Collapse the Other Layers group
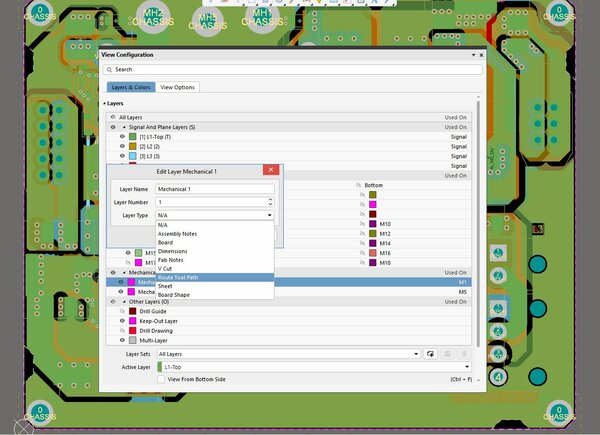600x435 pixels. [124, 301]
